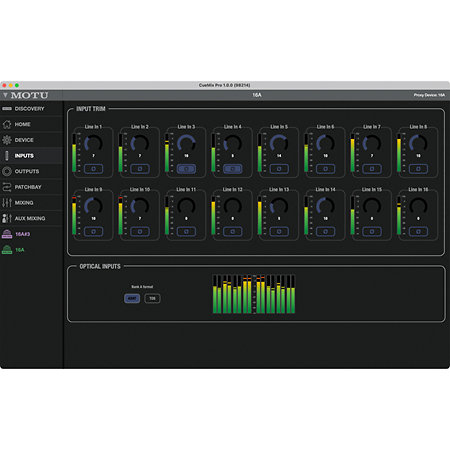The width and height of the screenshot is (450, 450).
Task: Open Device settings via the gear icon
Action: [7, 140]
